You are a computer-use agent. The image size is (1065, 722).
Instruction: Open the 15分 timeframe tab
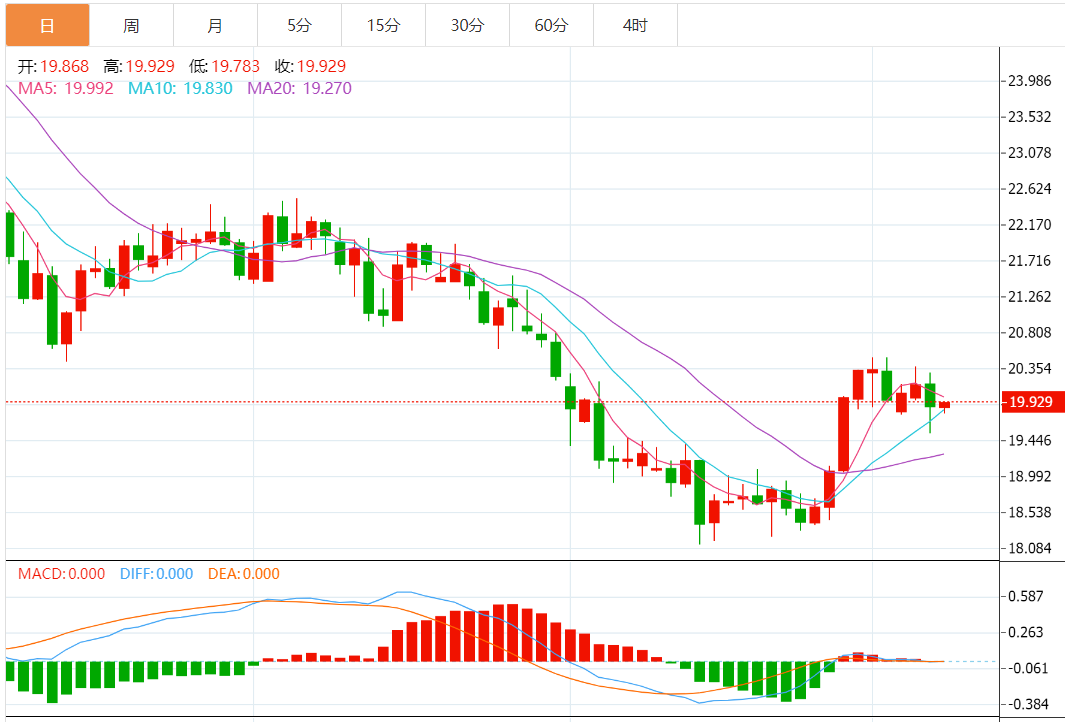(384, 26)
